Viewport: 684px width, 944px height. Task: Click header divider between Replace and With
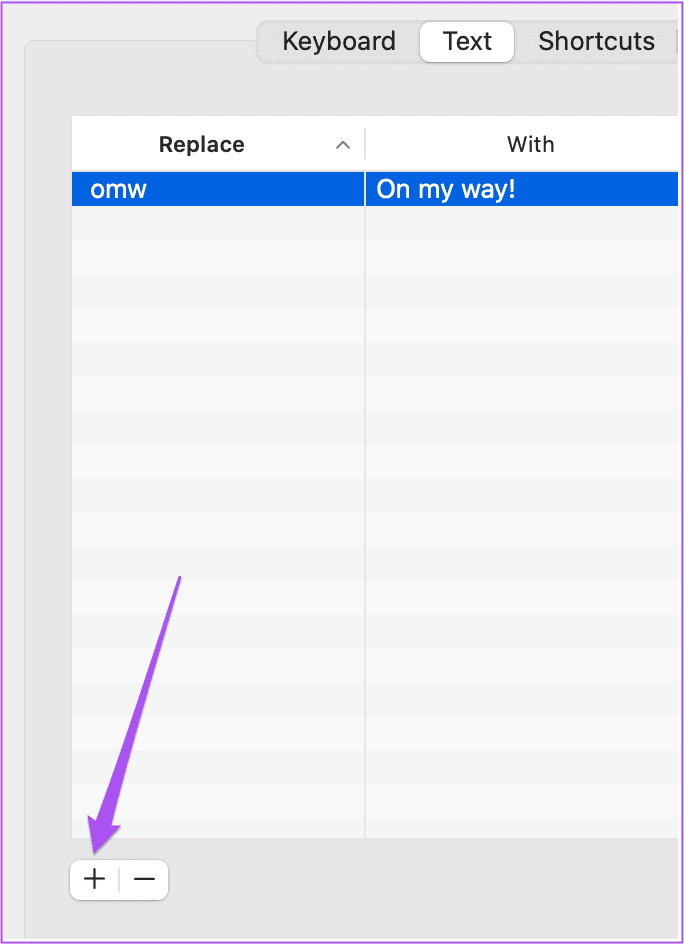pos(365,145)
